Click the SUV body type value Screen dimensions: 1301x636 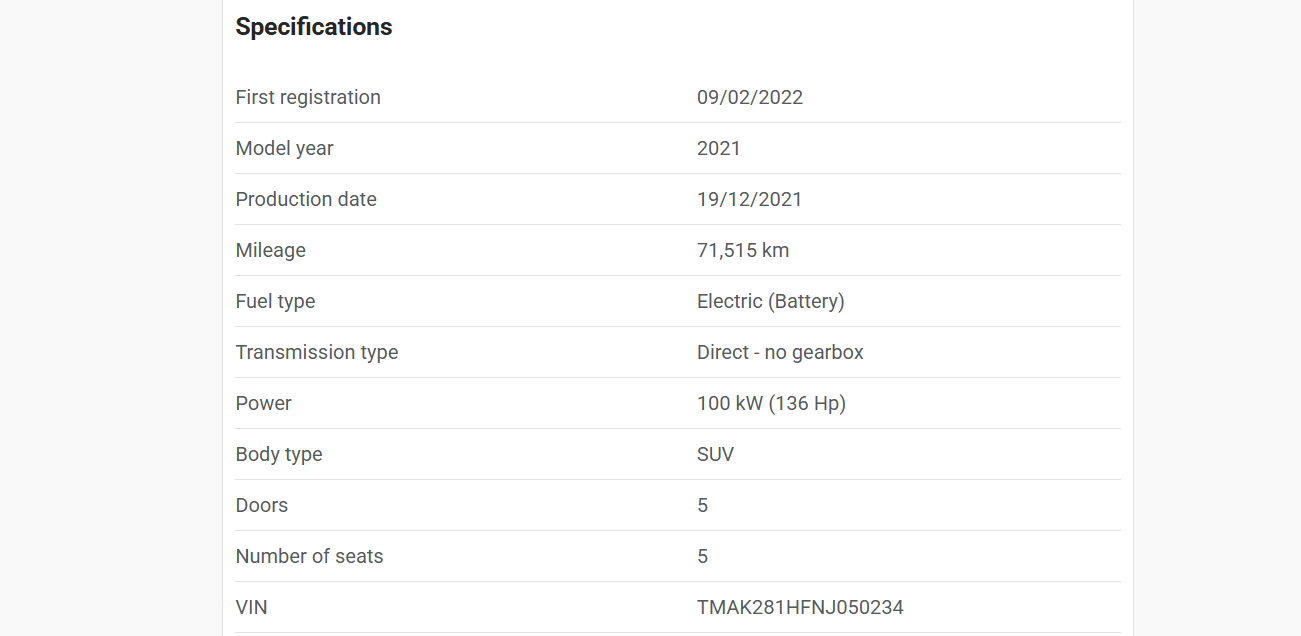point(715,454)
